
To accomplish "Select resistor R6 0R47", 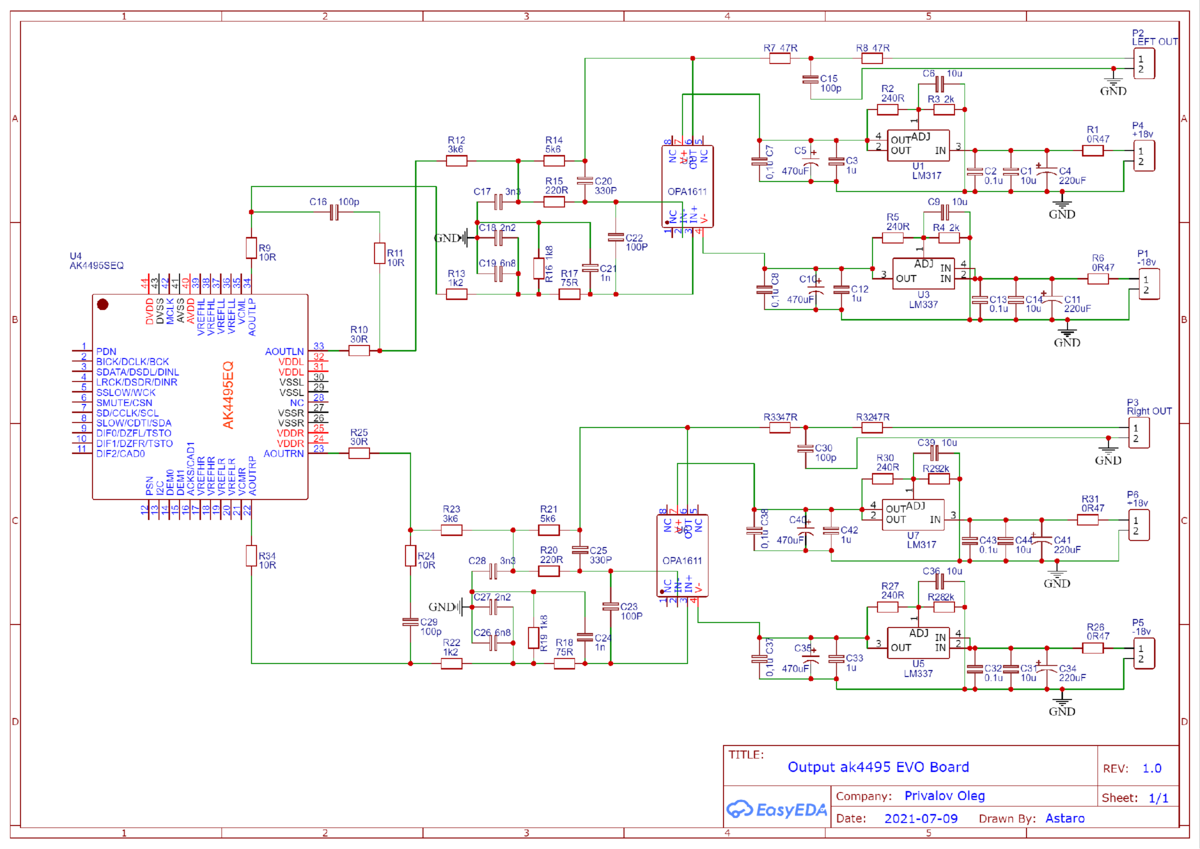I will [1098, 278].
